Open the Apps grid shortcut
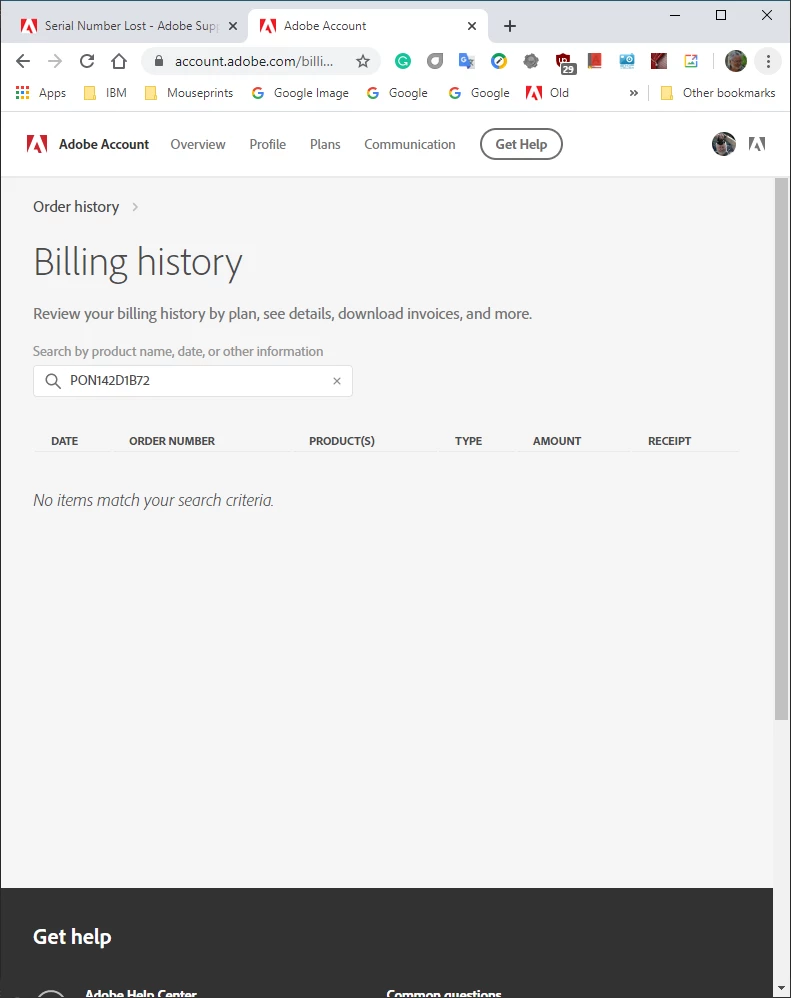The image size is (791, 998). click(x=40, y=93)
